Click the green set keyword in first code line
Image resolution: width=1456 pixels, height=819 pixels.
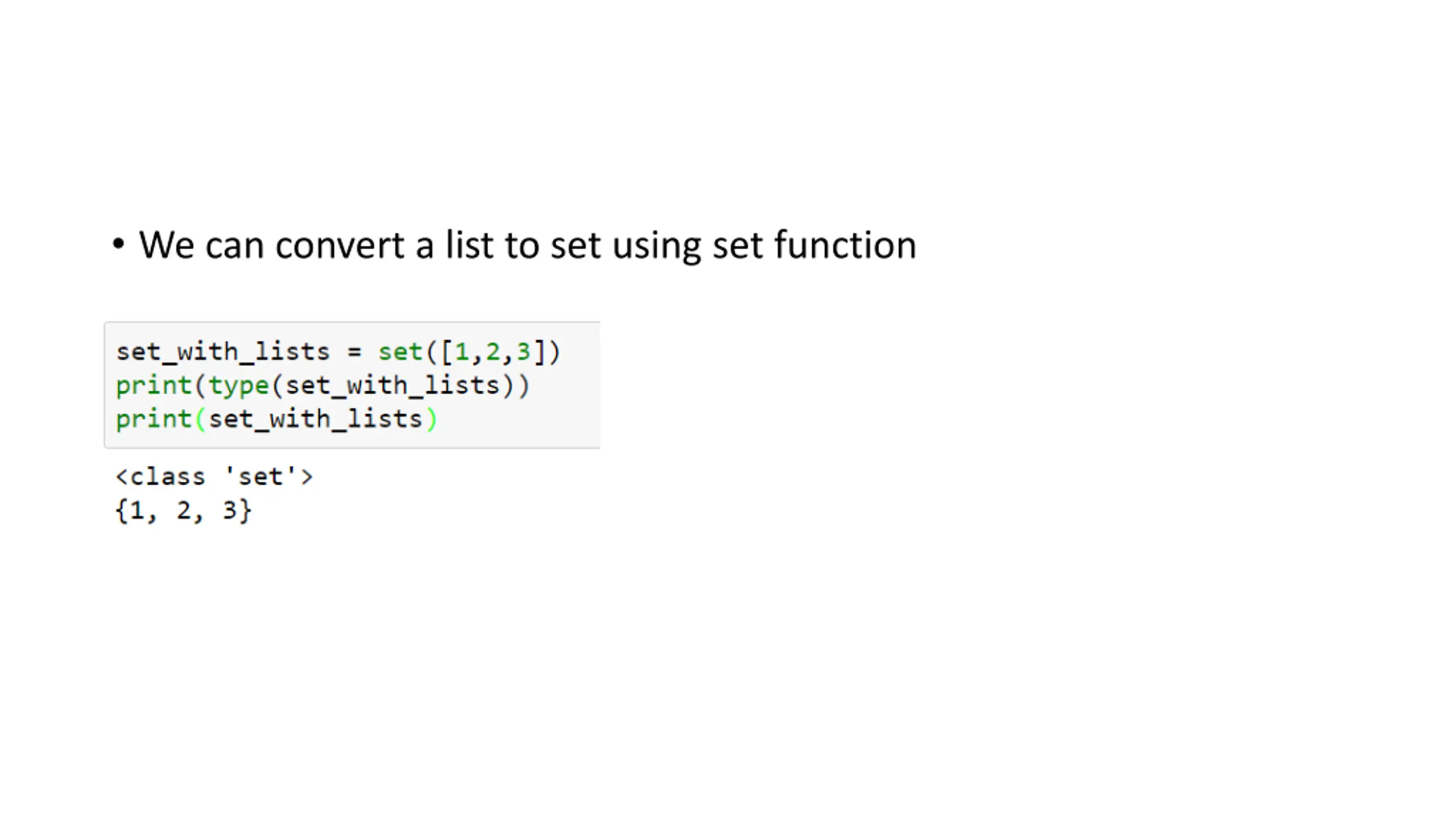coord(400,352)
